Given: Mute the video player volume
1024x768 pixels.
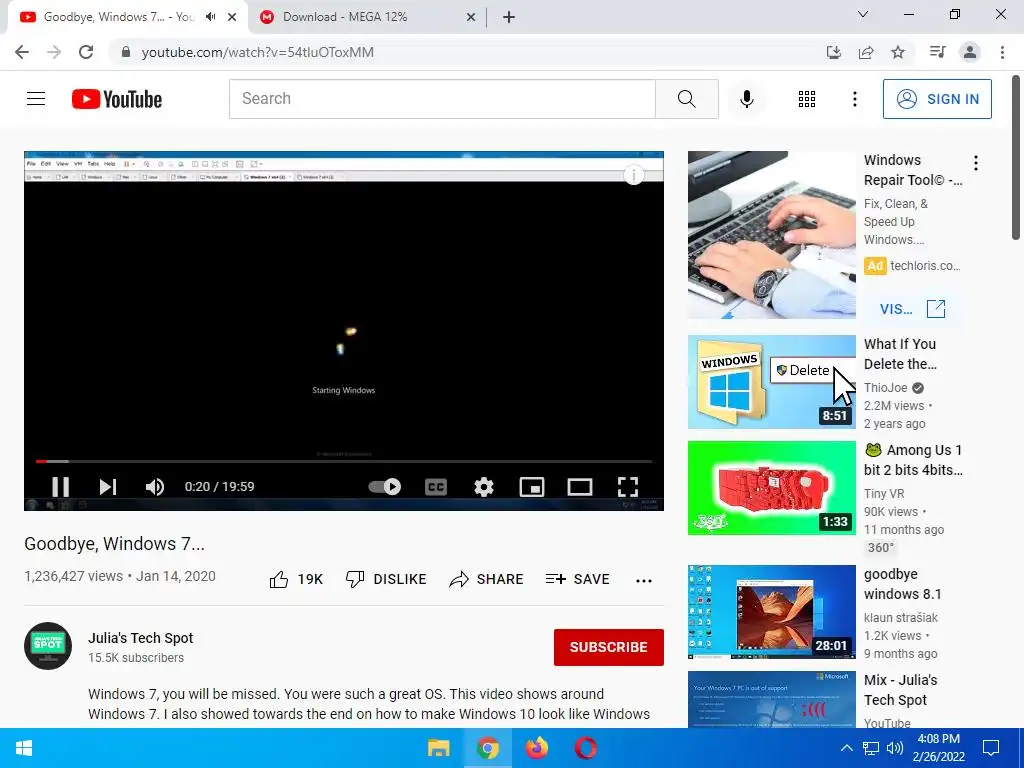Looking at the screenshot, I should pos(155,487).
